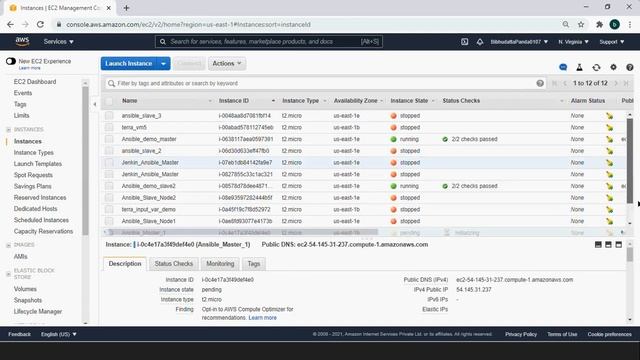Click alarm icon for ansible_slave_3 row

click(609, 116)
